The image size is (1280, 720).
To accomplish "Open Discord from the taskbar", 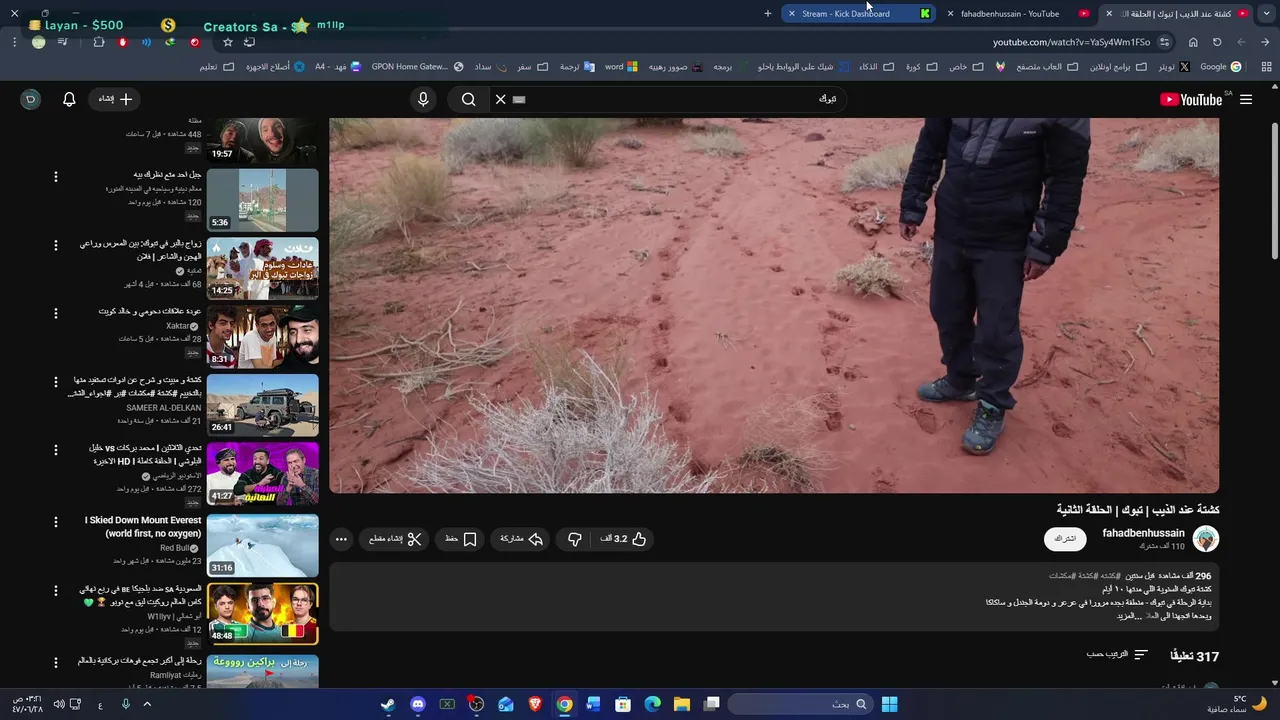I will coord(418,704).
